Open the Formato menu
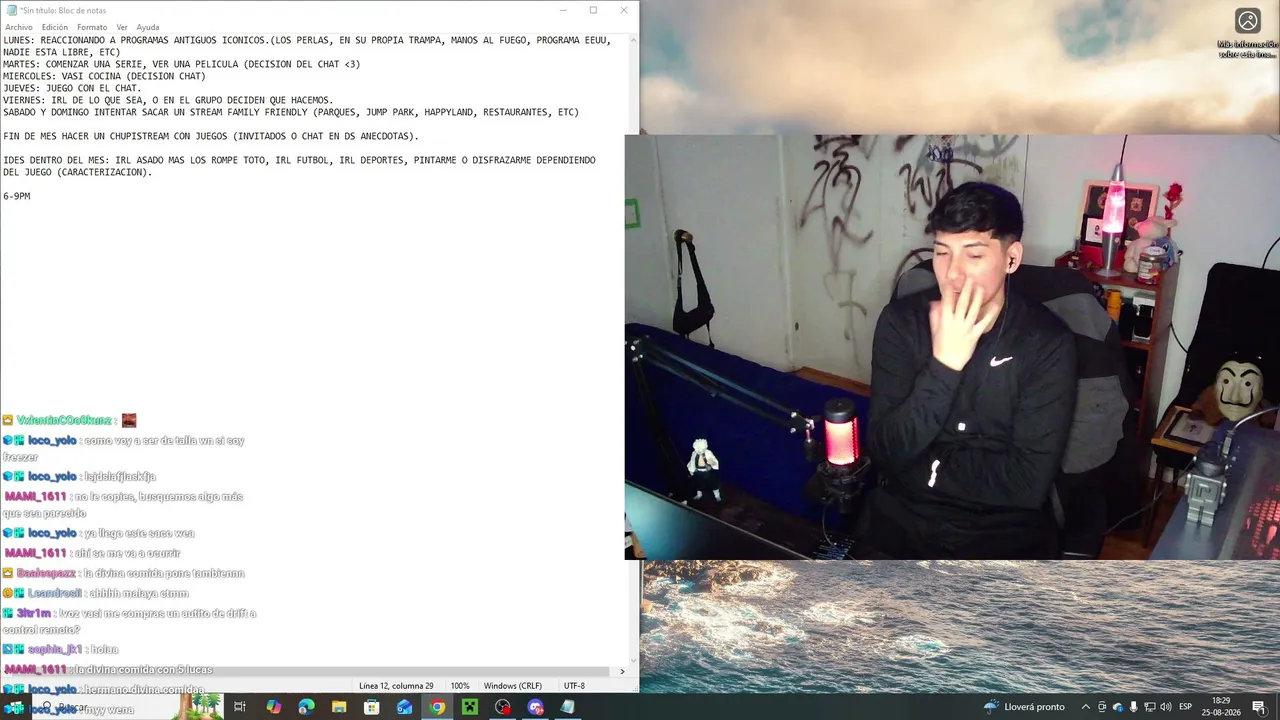The width and height of the screenshot is (1280, 720). pyautogui.click(x=92, y=27)
